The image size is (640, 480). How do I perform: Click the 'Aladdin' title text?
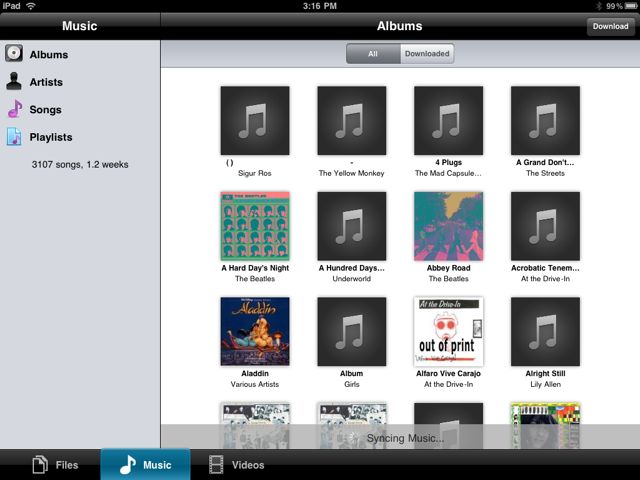tap(255, 373)
